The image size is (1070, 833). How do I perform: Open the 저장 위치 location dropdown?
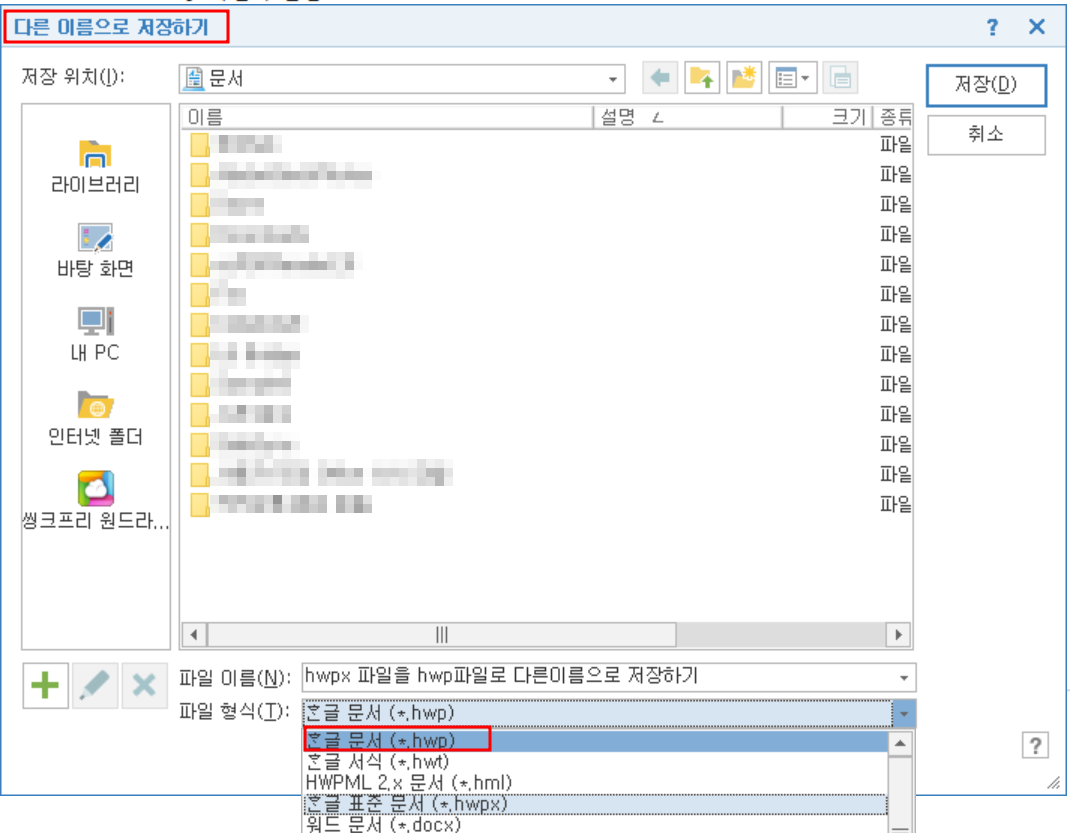[x=611, y=77]
